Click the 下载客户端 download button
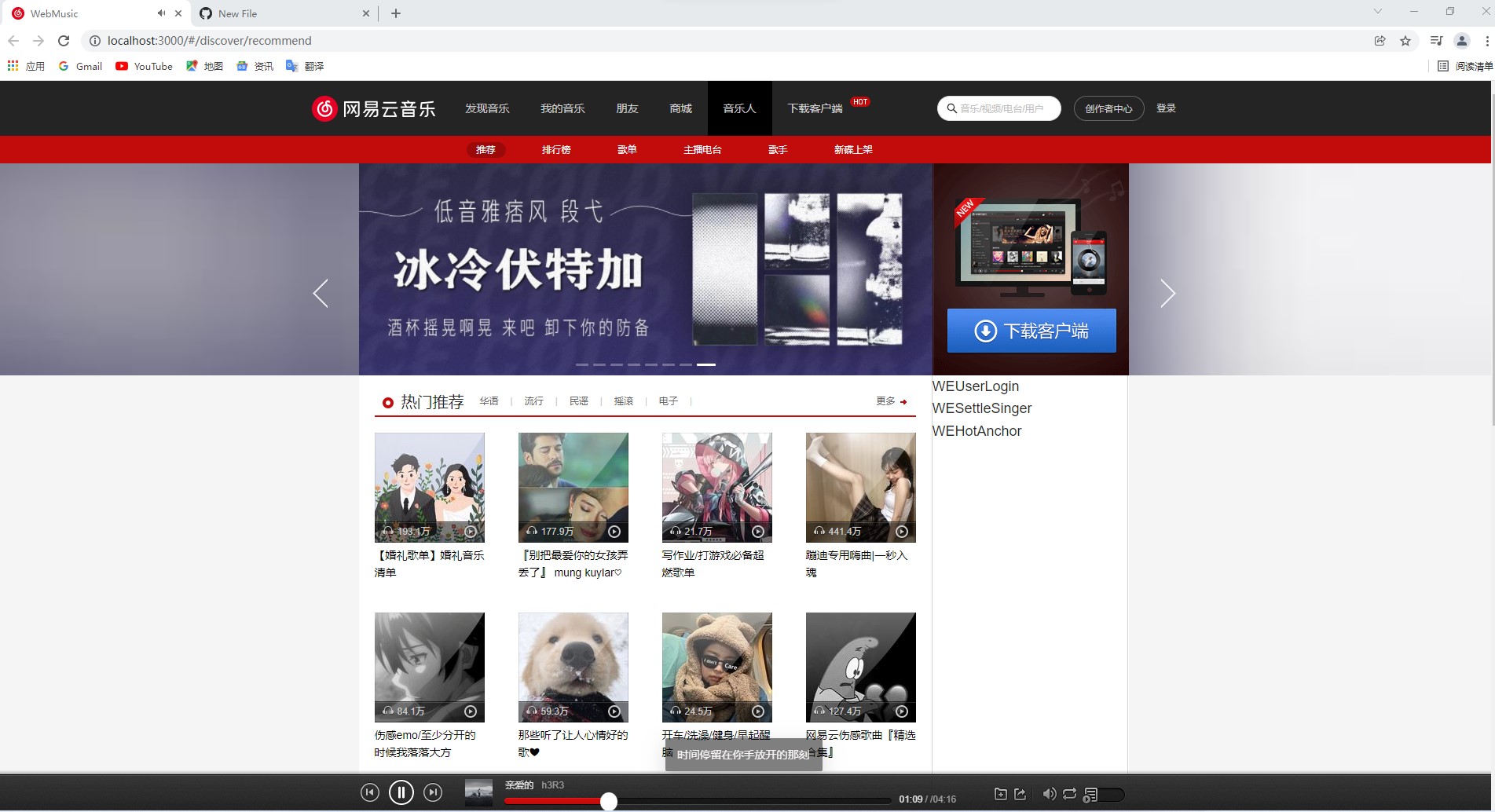The height and width of the screenshot is (812, 1495). (1031, 331)
